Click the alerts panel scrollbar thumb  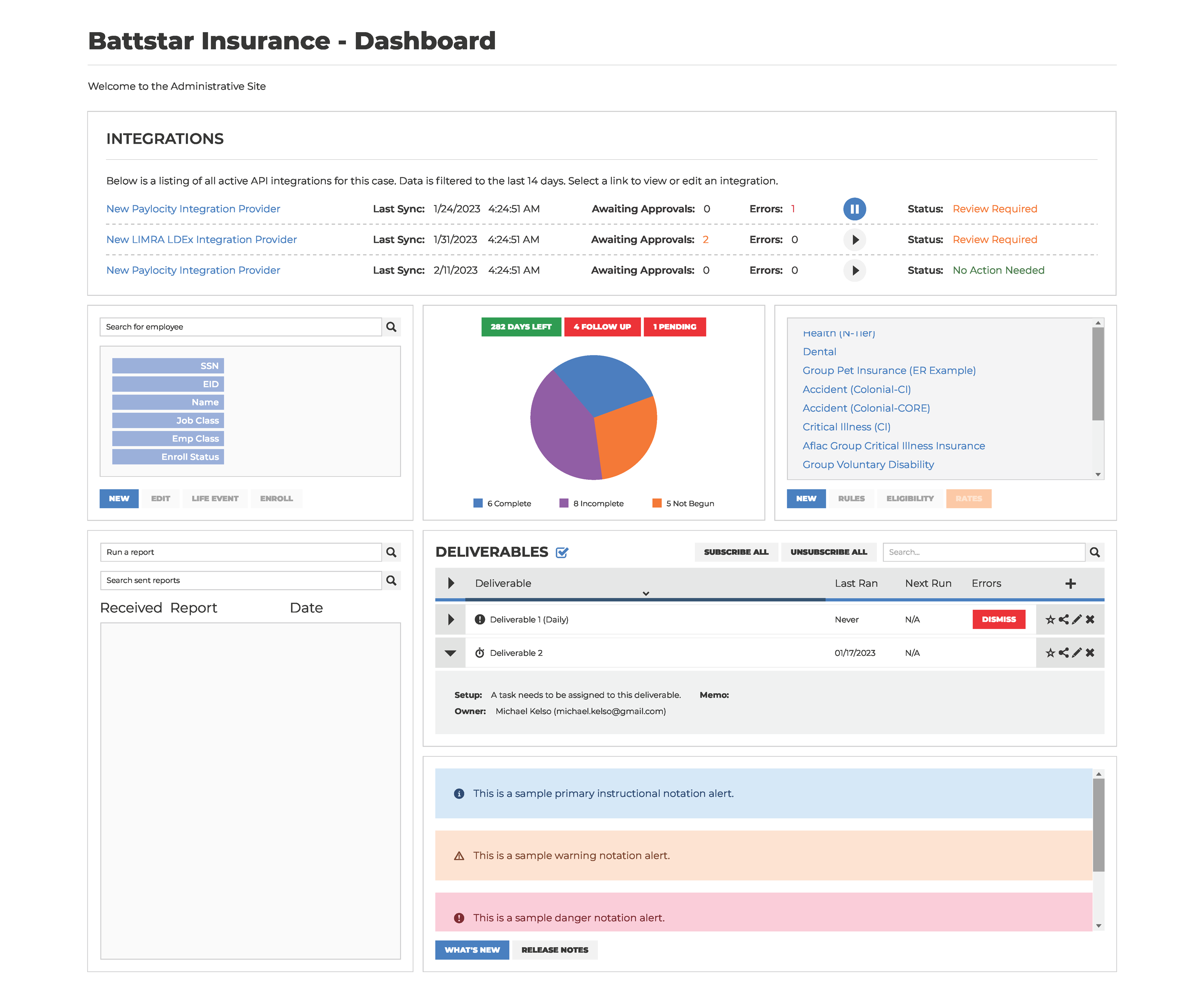tap(1098, 825)
